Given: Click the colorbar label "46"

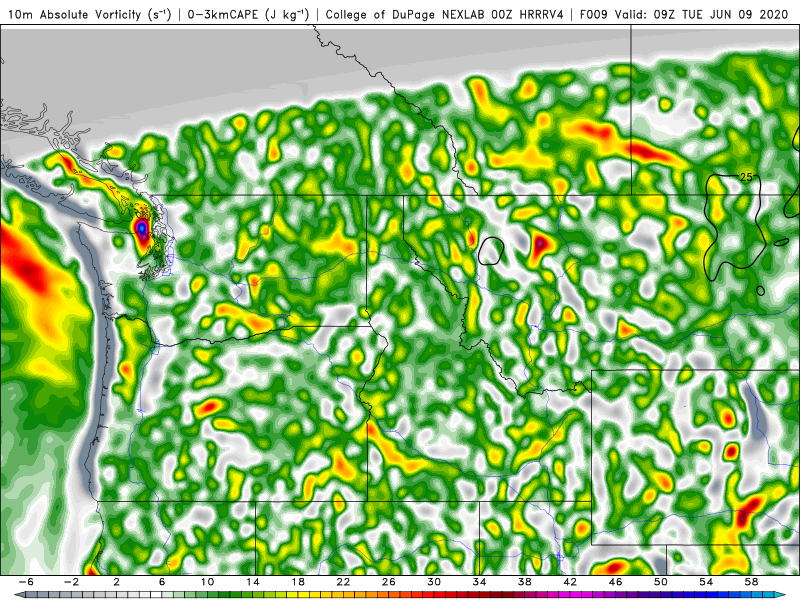Looking at the screenshot, I should point(615,582).
